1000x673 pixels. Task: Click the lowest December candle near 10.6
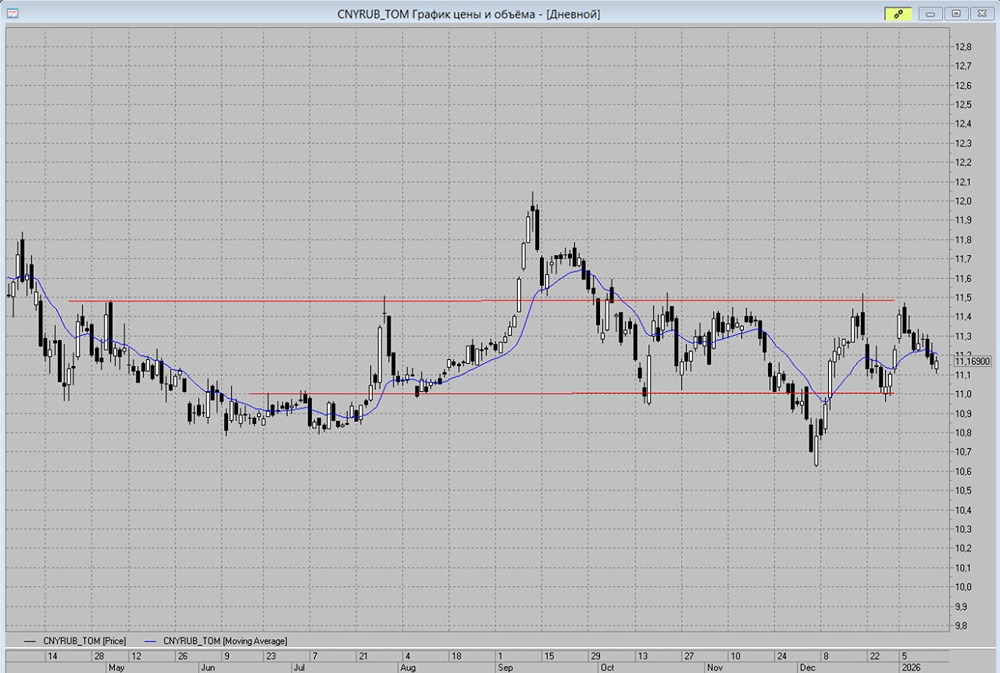coord(816,450)
